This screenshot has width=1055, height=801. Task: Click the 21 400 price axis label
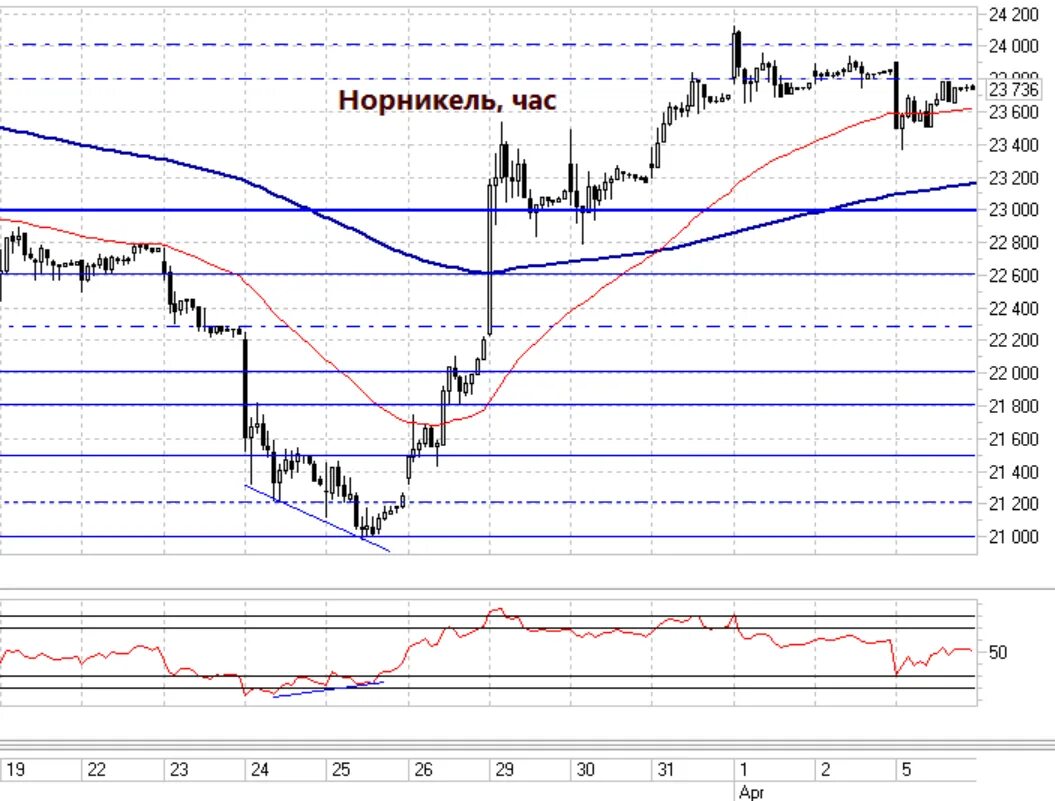pyautogui.click(x=1013, y=472)
